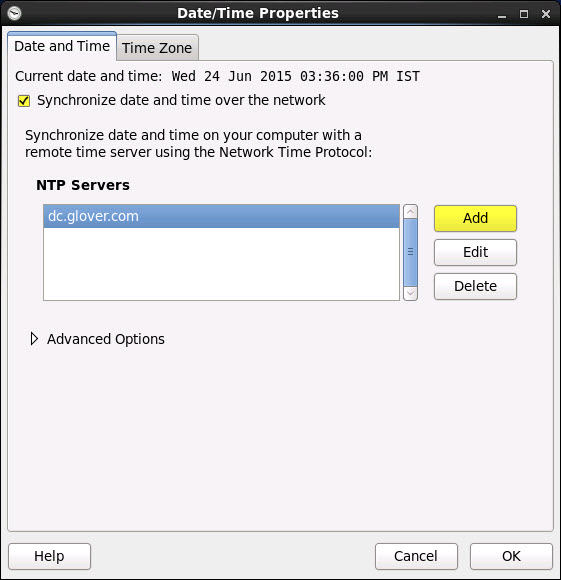Image resolution: width=561 pixels, height=580 pixels.
Task: Click the NTP servers list scrollbar thumb
Action: point(410,252)
